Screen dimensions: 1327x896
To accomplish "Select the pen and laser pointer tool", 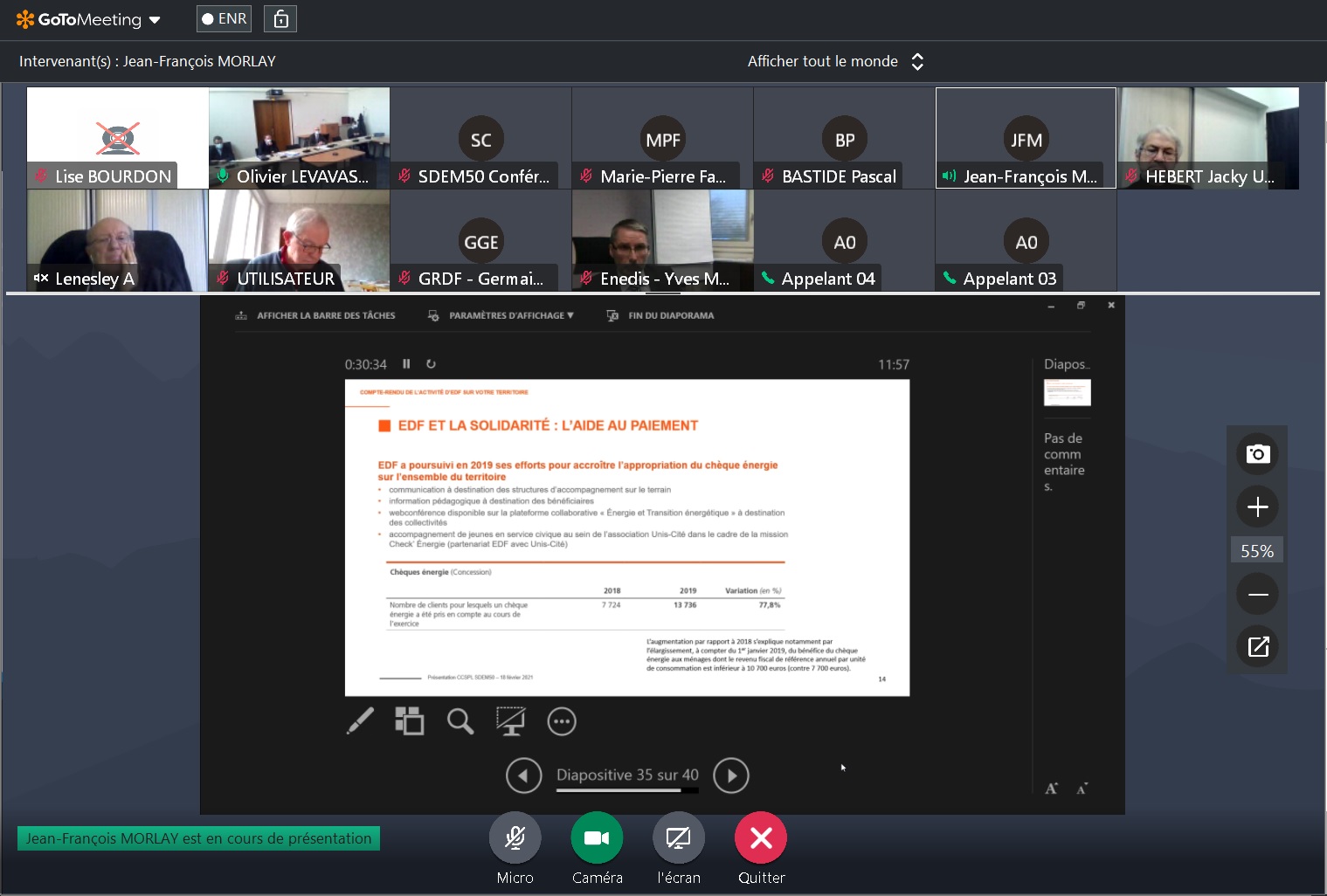I will point(360,721).
